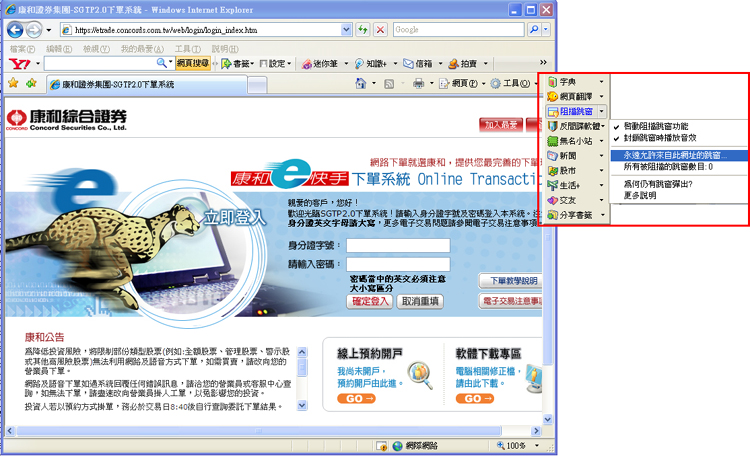This screenshot has height=456, width=750.
Task: Click the Yahoo toolbar search text box
Action: click(100, 63)
